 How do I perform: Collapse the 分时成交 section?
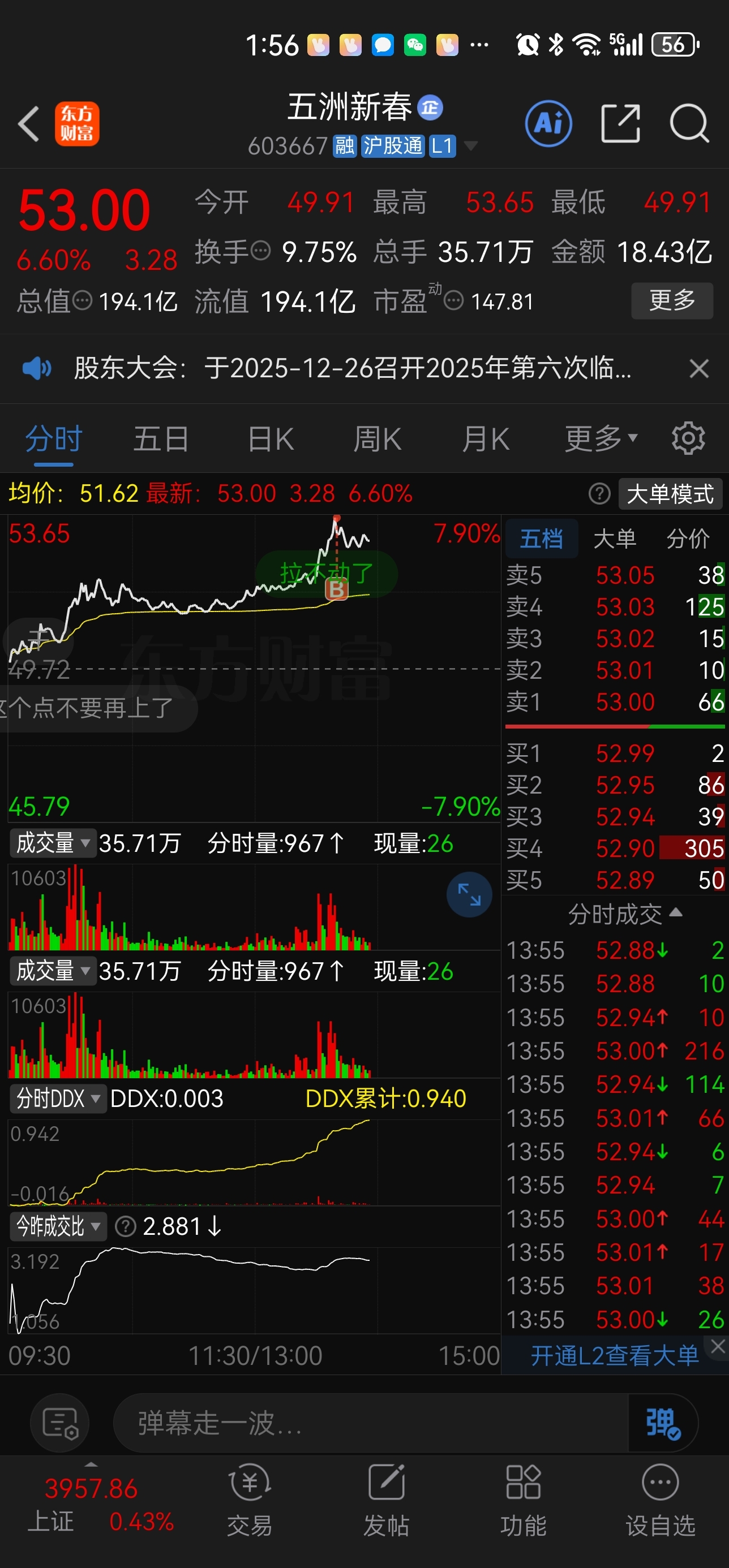tap(624, 914)
